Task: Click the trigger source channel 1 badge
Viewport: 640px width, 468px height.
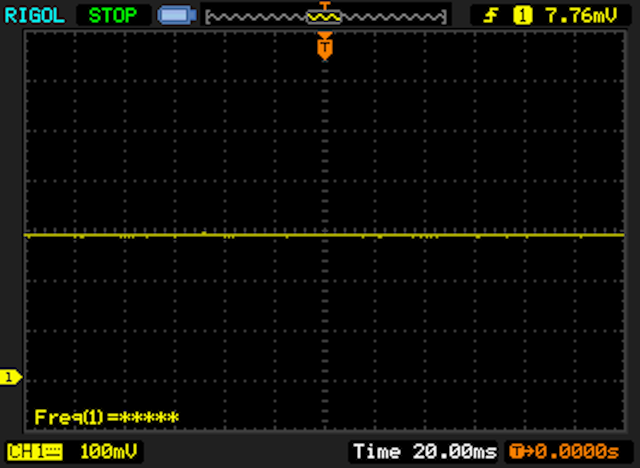Action: (x=522, y=16)
